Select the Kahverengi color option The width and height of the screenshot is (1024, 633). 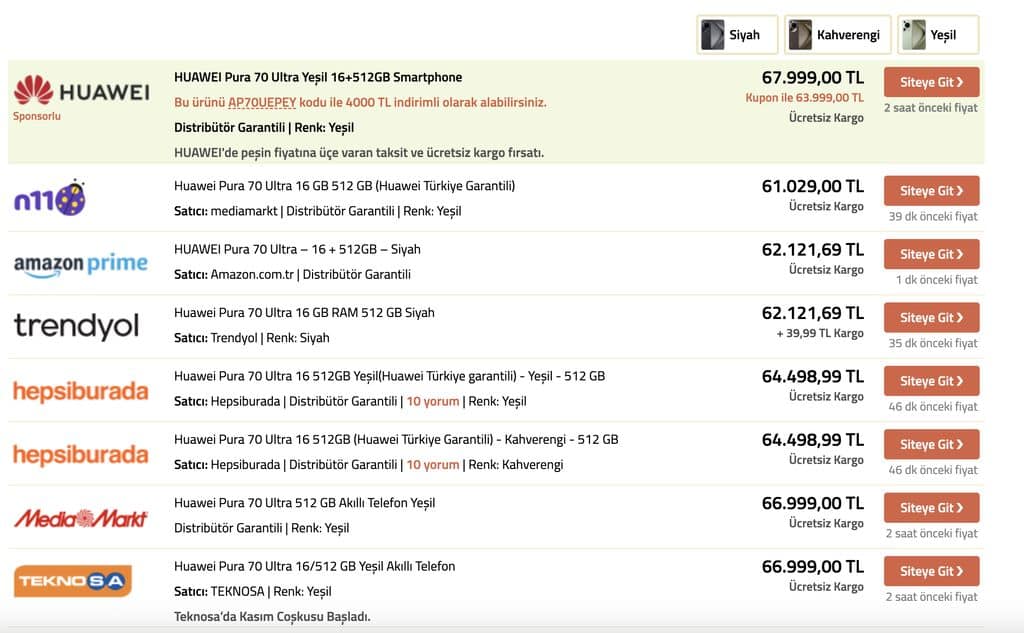coord(837,35)
